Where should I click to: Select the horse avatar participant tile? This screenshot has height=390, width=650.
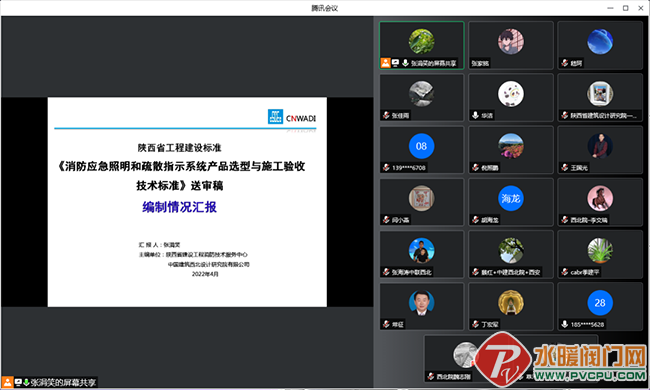click(x=600, y=202)
